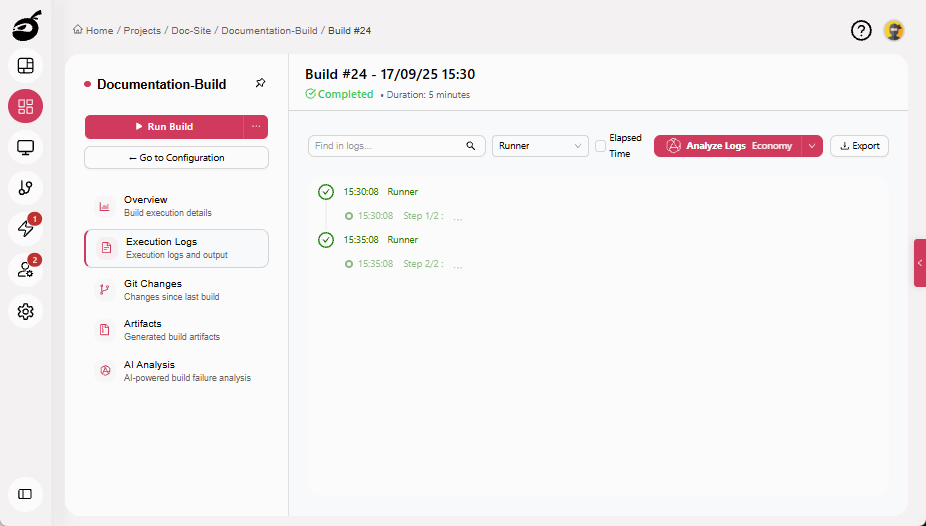The height and width of the screenshot is (526, 926).
Task: Click the Run Build button
Action: coord(164,126)
